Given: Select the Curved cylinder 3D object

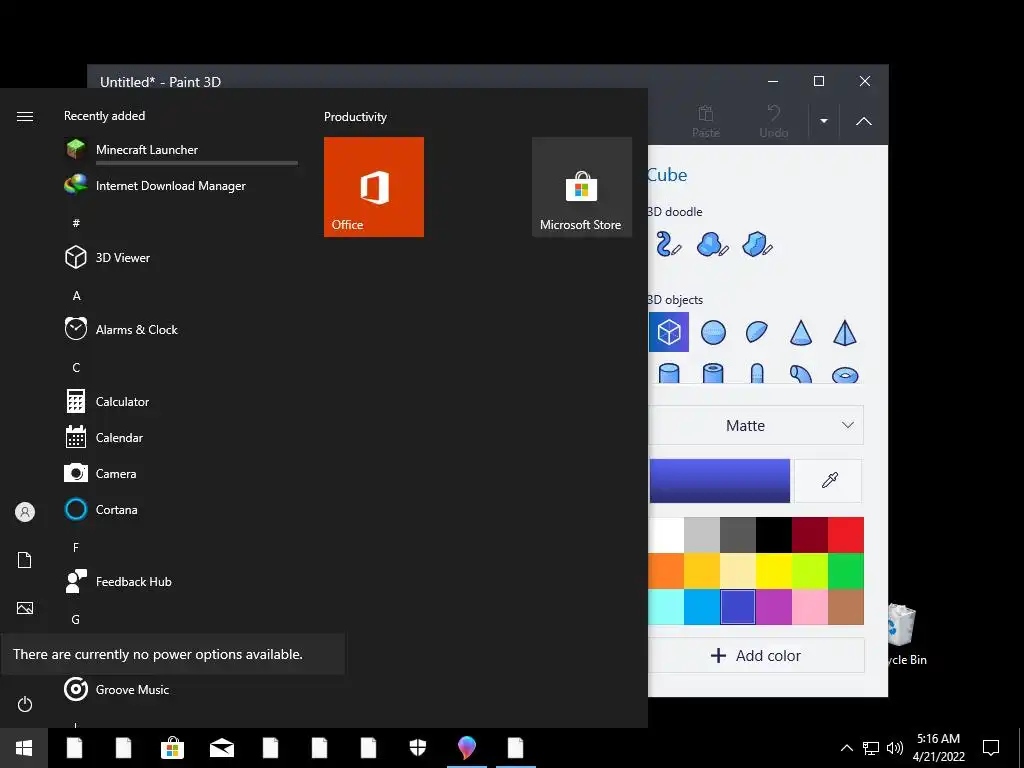Looking at the screenshot, I should coord(801,374).
